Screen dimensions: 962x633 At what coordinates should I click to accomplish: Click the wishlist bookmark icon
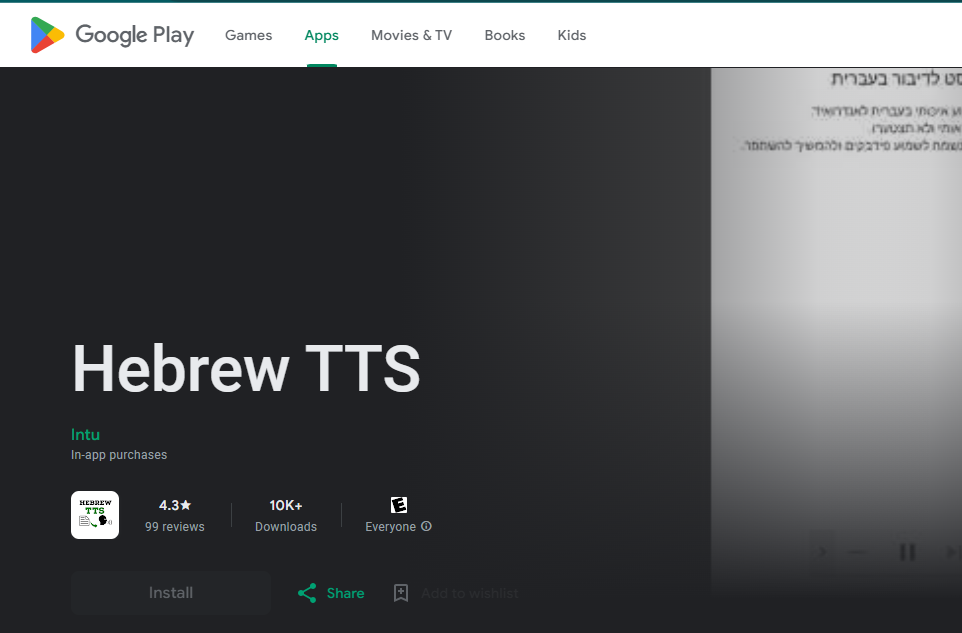click(401, 593)
